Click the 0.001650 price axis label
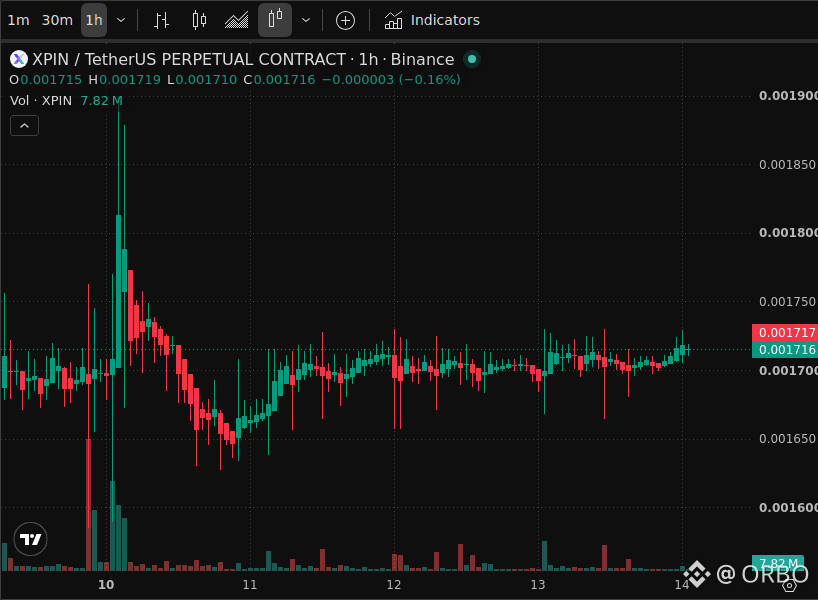 tap(787, 439)
